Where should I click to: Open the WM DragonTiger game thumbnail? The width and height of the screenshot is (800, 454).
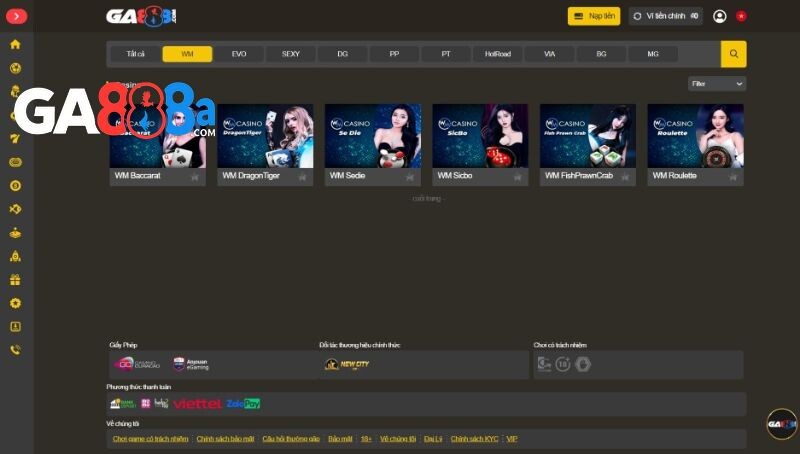tap(265, 136)
